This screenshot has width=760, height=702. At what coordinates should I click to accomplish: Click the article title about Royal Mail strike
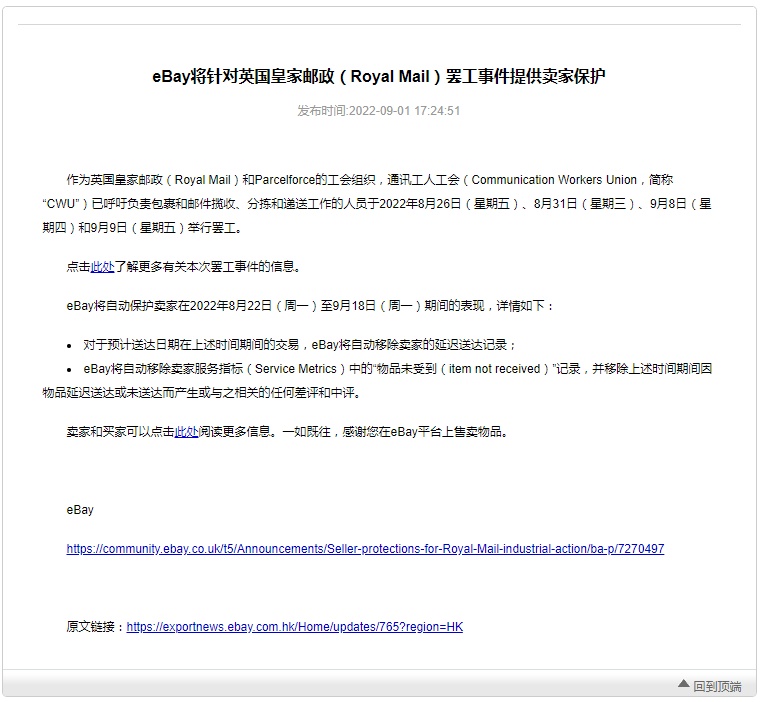[x=379, y=77]
